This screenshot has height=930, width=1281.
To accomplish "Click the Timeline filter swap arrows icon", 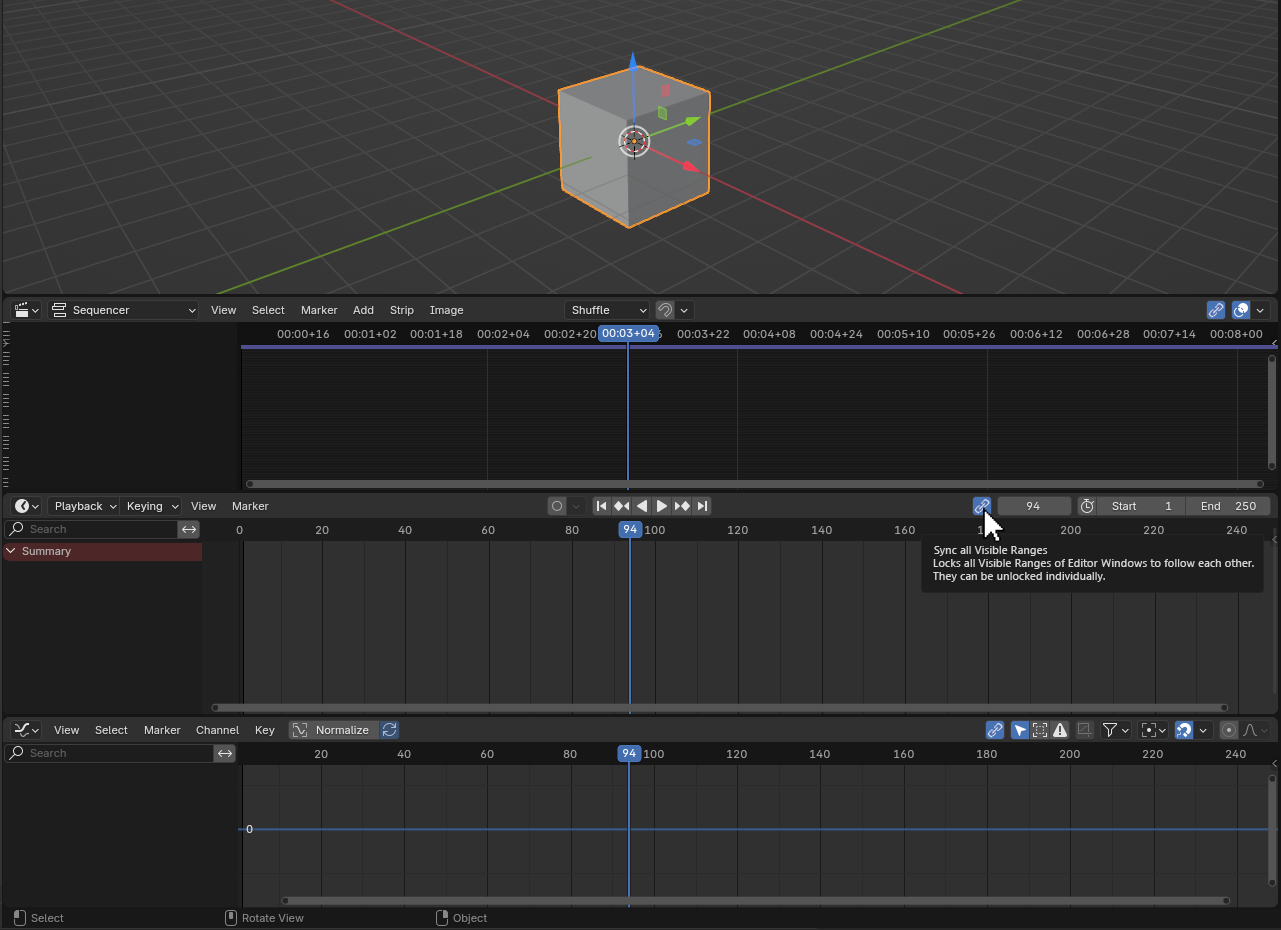I will (x=189, y=529).
